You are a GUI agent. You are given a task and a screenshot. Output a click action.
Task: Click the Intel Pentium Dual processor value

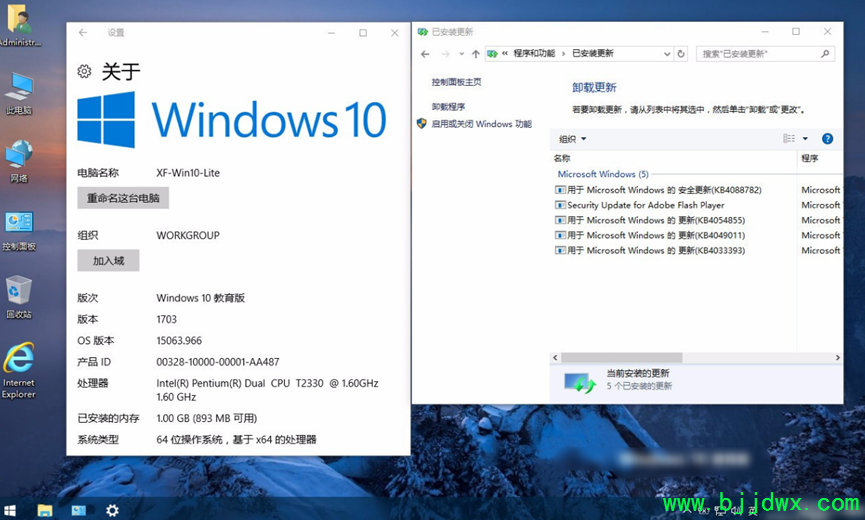tap(267, 390)
